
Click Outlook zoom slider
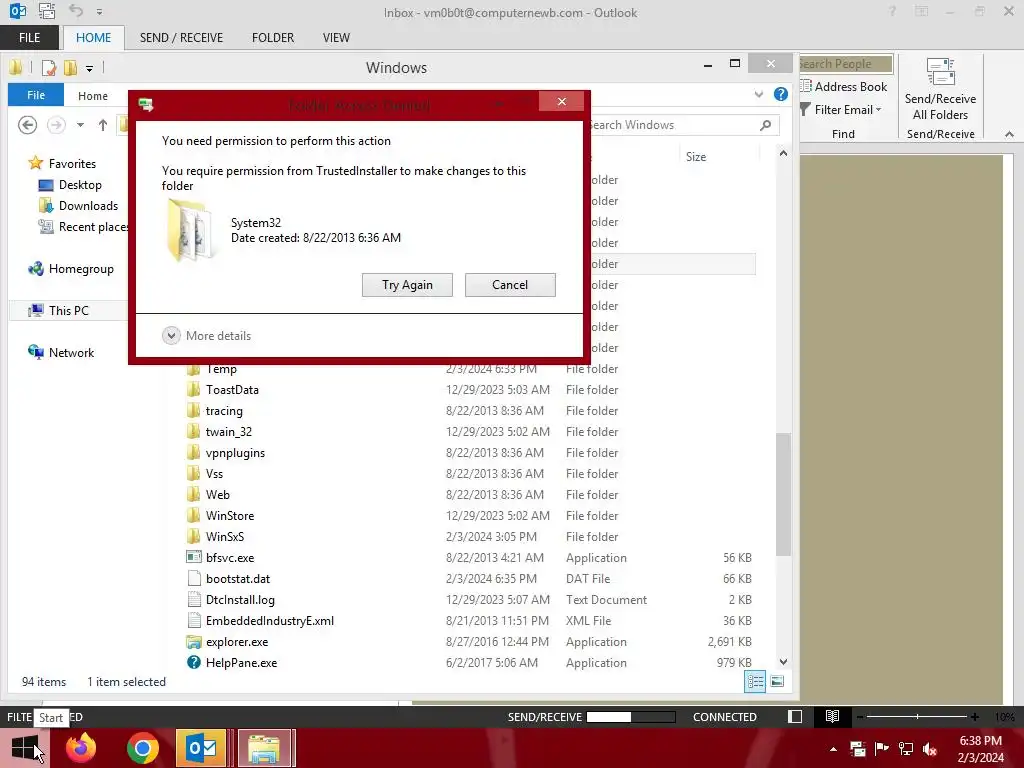tap(917, 717)
